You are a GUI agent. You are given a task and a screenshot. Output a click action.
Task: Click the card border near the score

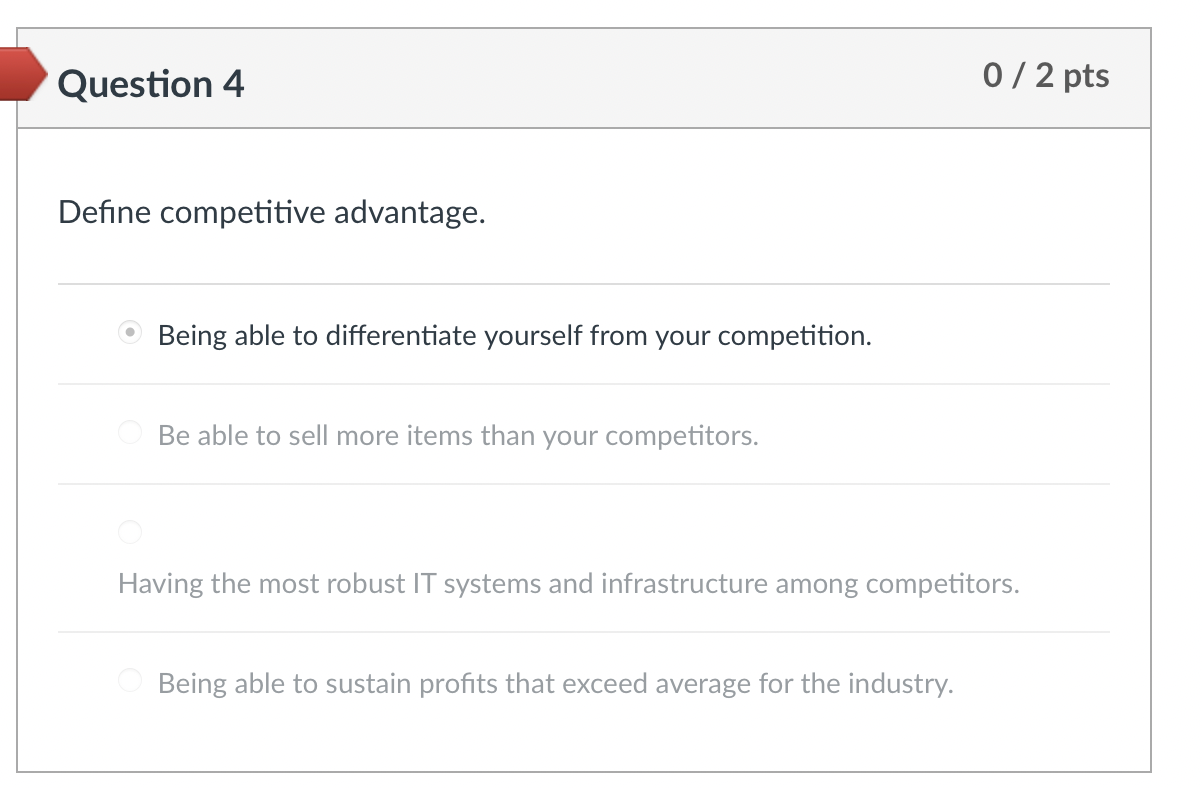[x=1148, y=74]
